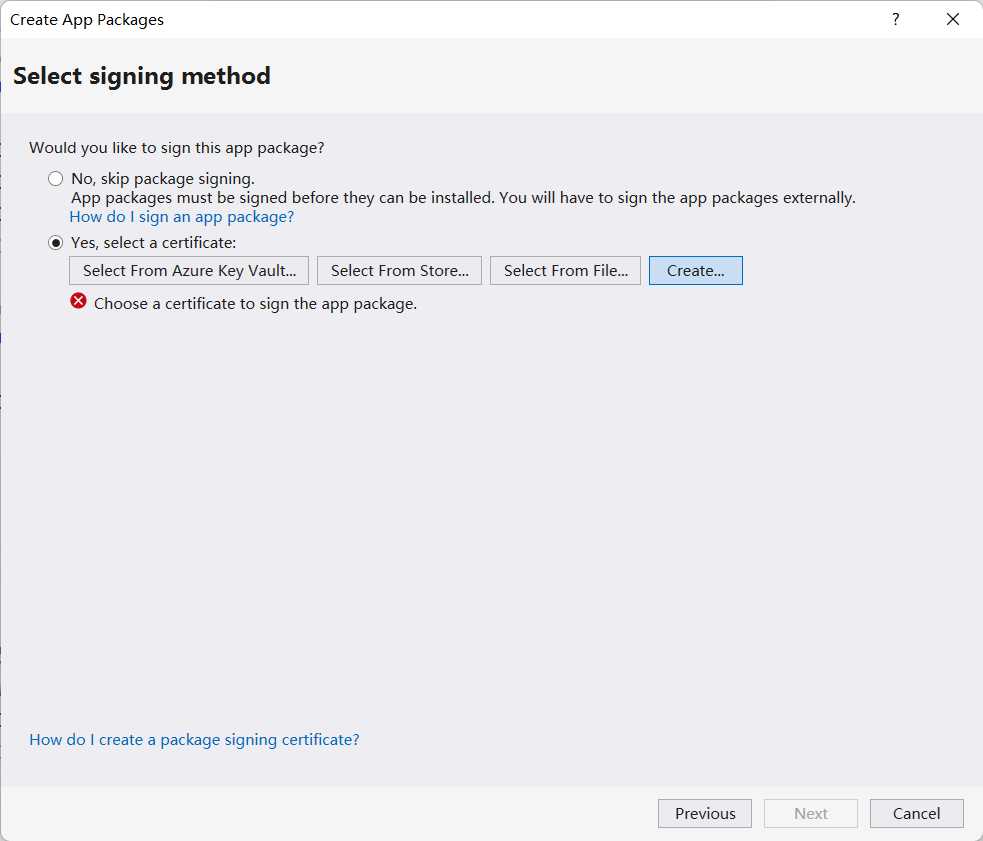The height and width of the screenshot is (841, 983).
Task: Click the 'Choose a certificate' error message text
Action: (255, 303)
